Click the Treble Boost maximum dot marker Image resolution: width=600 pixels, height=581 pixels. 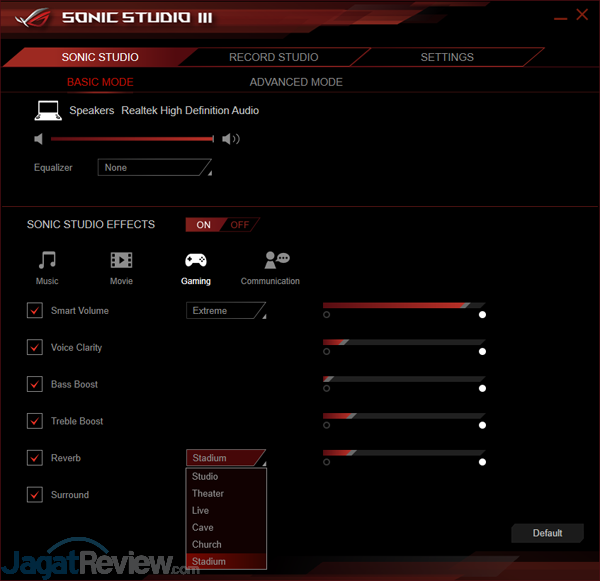482,425
